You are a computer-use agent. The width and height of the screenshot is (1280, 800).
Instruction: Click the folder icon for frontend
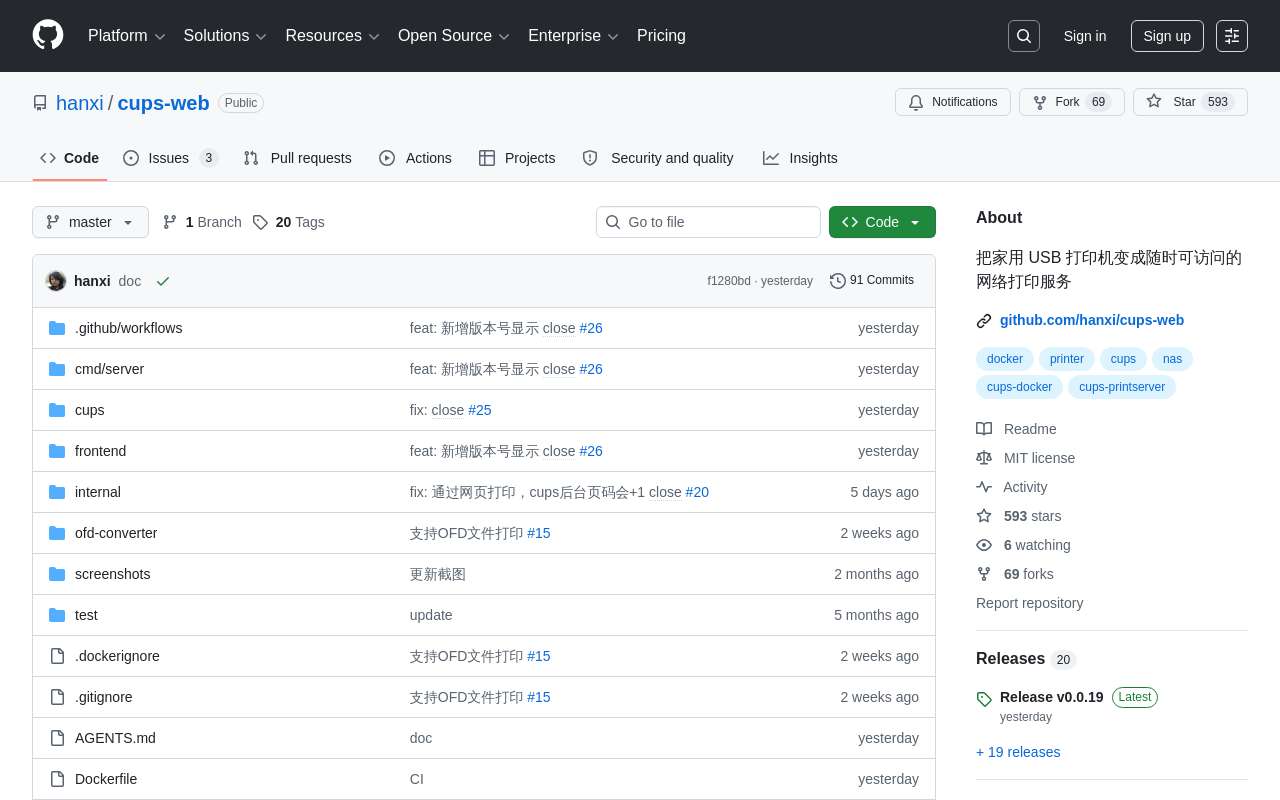pyautogui.click(x=57, y=451)
